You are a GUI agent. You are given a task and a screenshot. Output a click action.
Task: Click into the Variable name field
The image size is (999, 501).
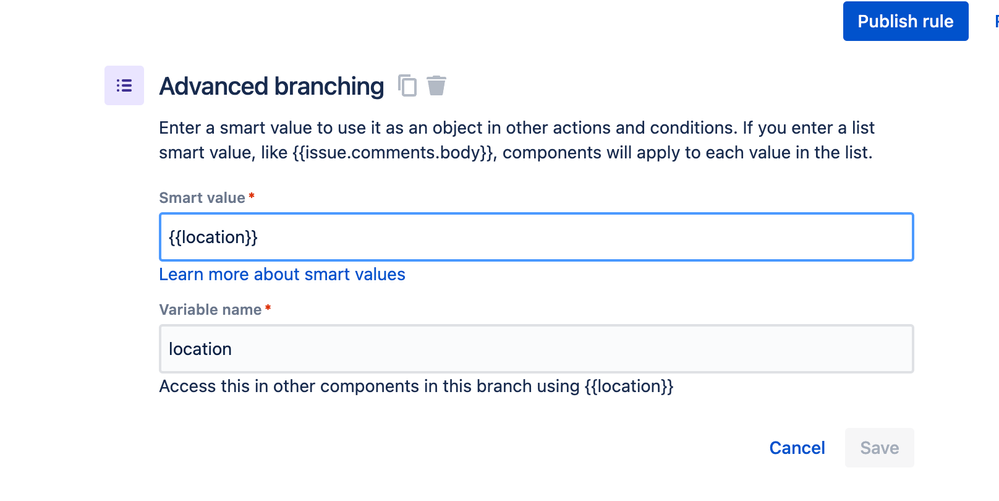tap(535, 349)
